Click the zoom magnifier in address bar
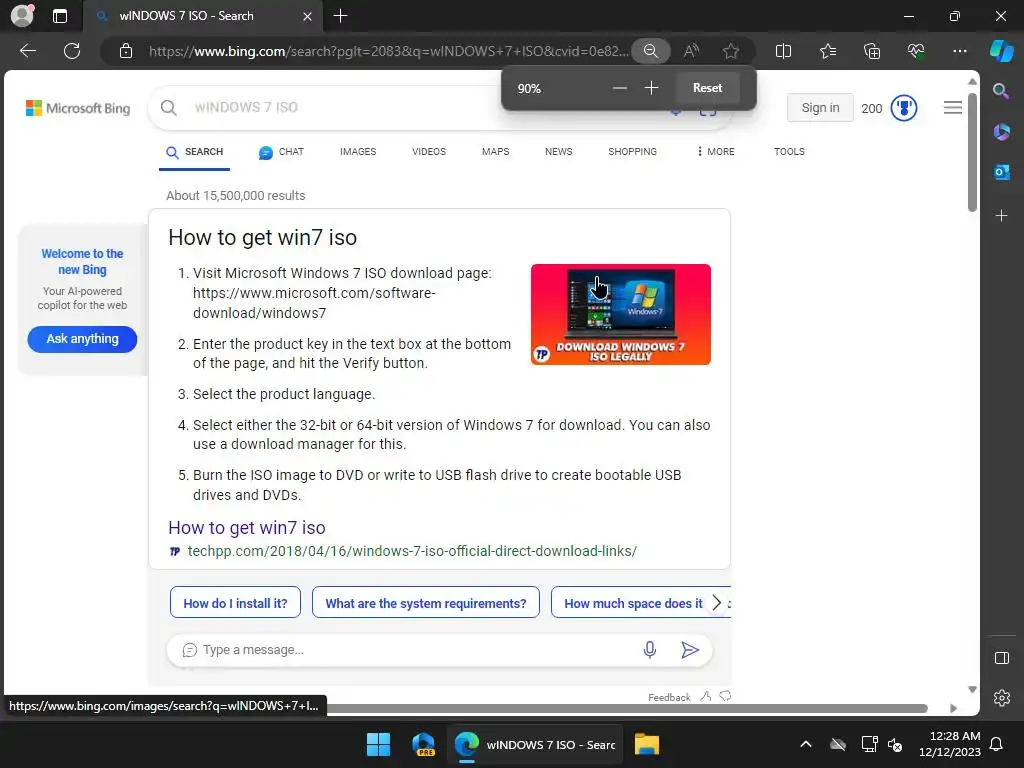Image resolution: width=1024 pixels, height=768 pixels. coord(650,51)
